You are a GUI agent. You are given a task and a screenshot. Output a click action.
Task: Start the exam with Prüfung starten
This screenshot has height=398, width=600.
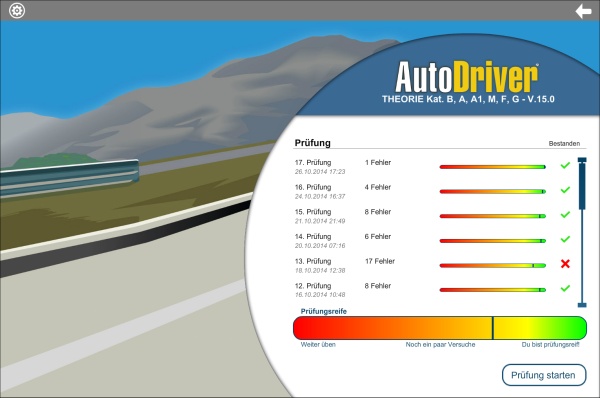click(x=544, y=375)
